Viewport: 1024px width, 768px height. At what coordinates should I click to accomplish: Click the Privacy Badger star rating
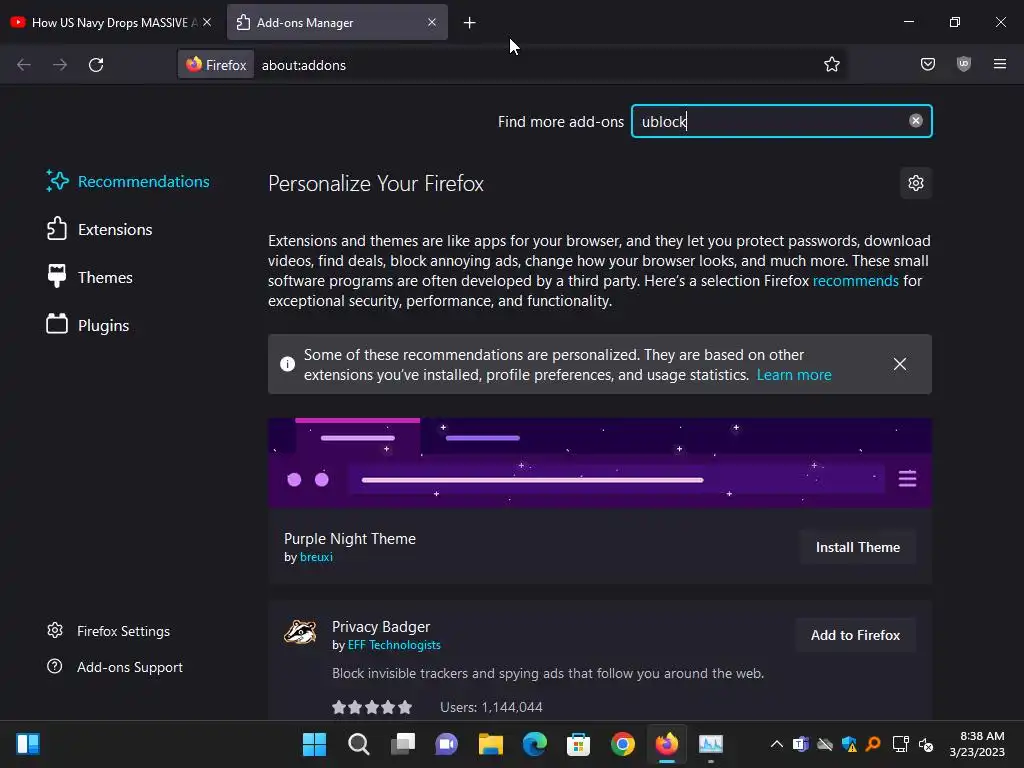(x=372, y=707)
